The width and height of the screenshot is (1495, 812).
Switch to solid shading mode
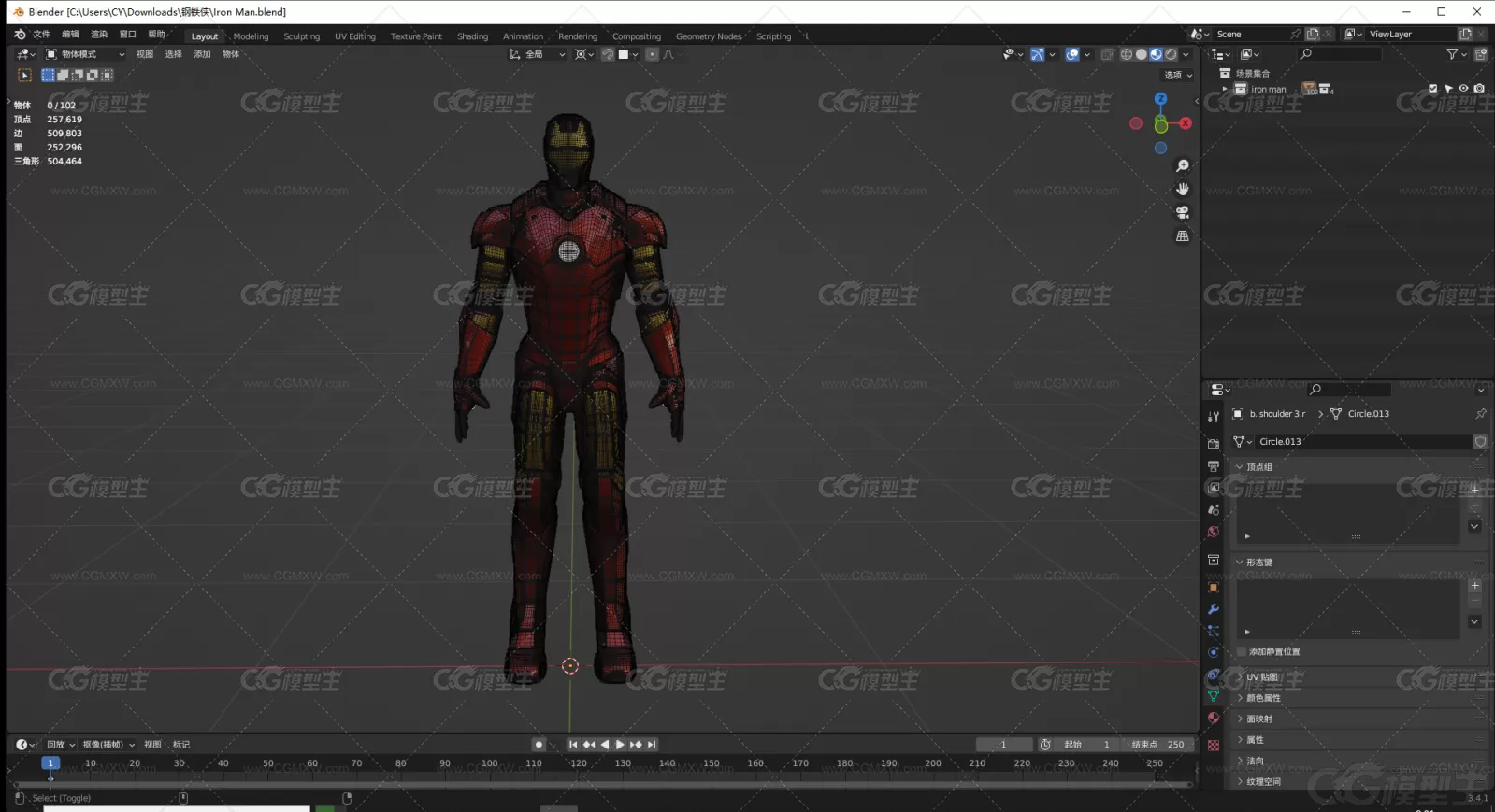pyautogui.click(x=1142, y=54)
